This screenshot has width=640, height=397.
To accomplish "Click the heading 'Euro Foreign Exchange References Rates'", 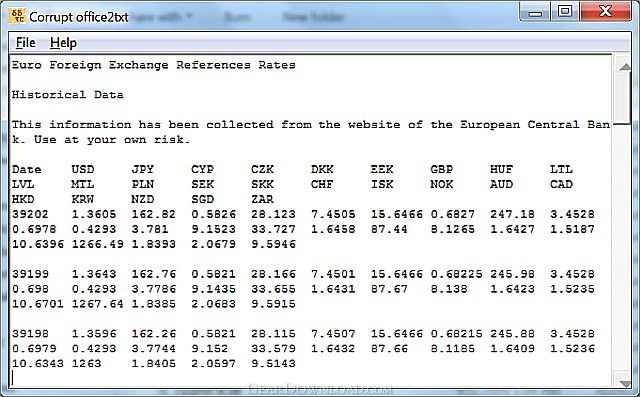I will [153, 65].
